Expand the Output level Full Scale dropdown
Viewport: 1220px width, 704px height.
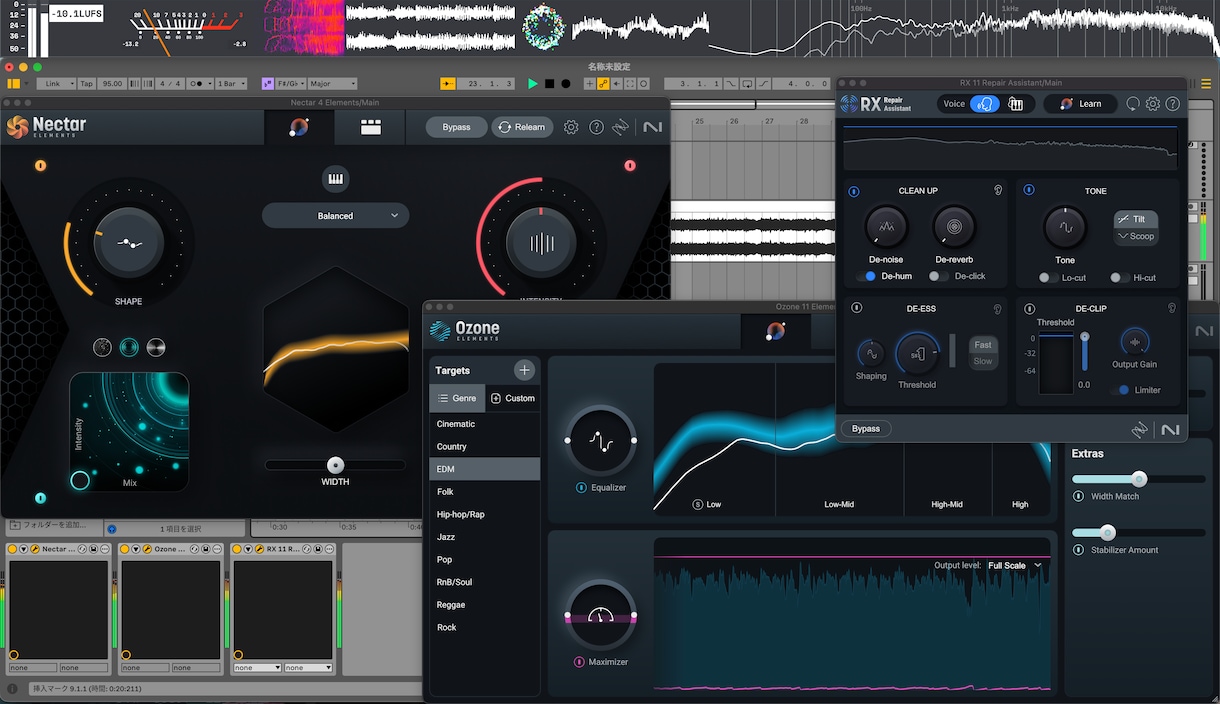click(x=1015, y=565)
